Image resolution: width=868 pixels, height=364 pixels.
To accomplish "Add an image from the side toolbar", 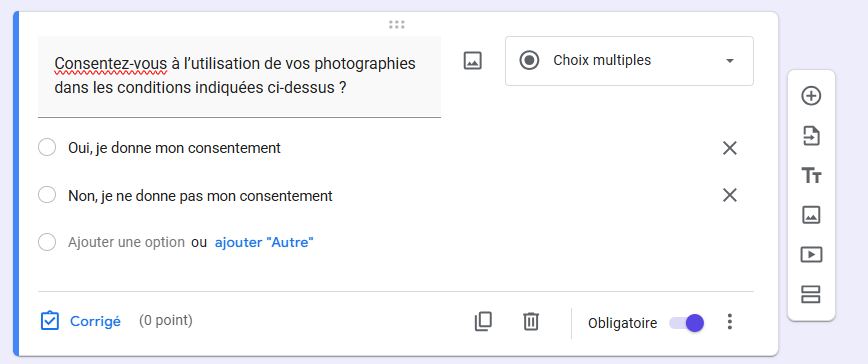I will coord(811,215).
